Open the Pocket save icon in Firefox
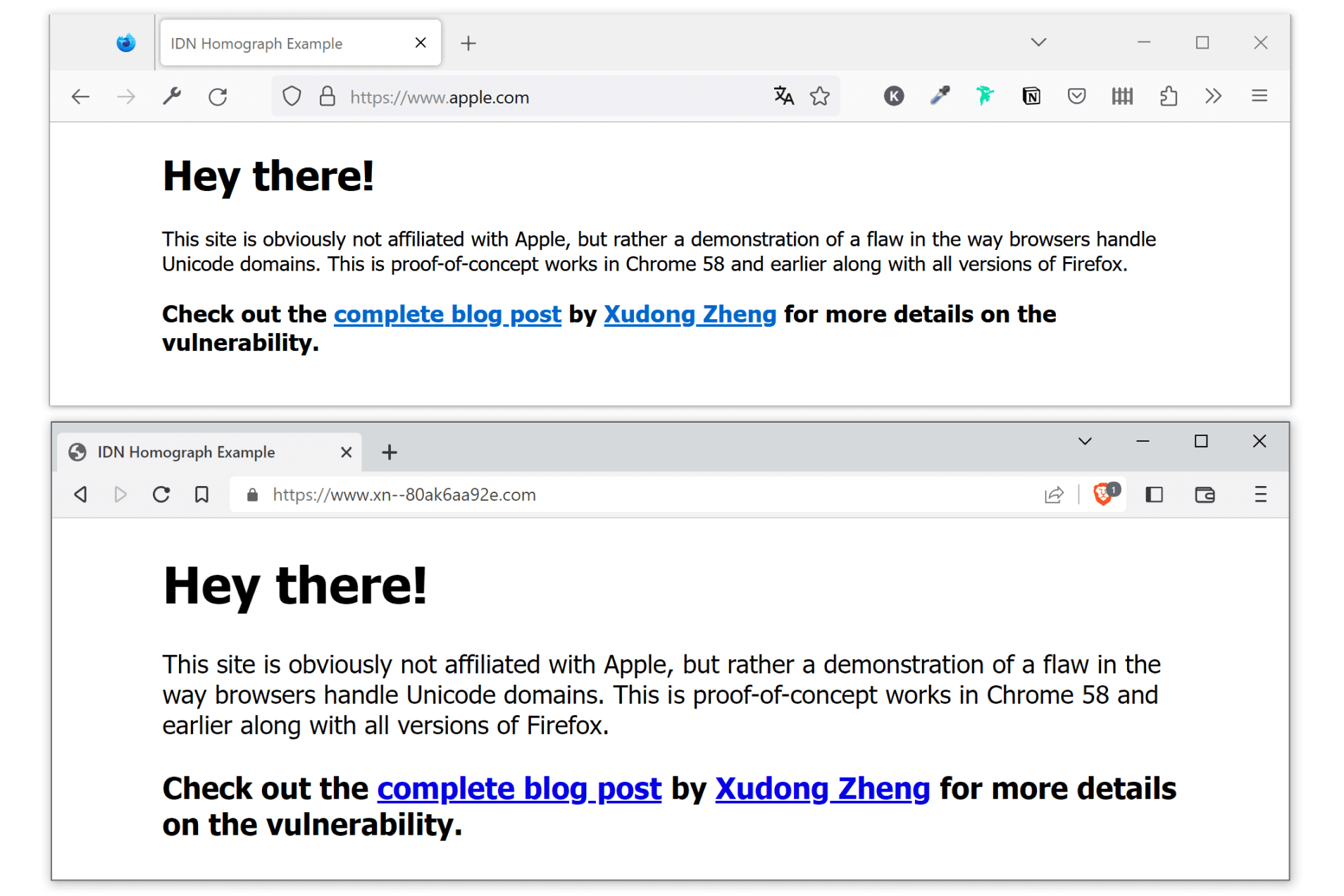Image resolution: width=1344 pixels, height=896 pixels. (1076, 96)
